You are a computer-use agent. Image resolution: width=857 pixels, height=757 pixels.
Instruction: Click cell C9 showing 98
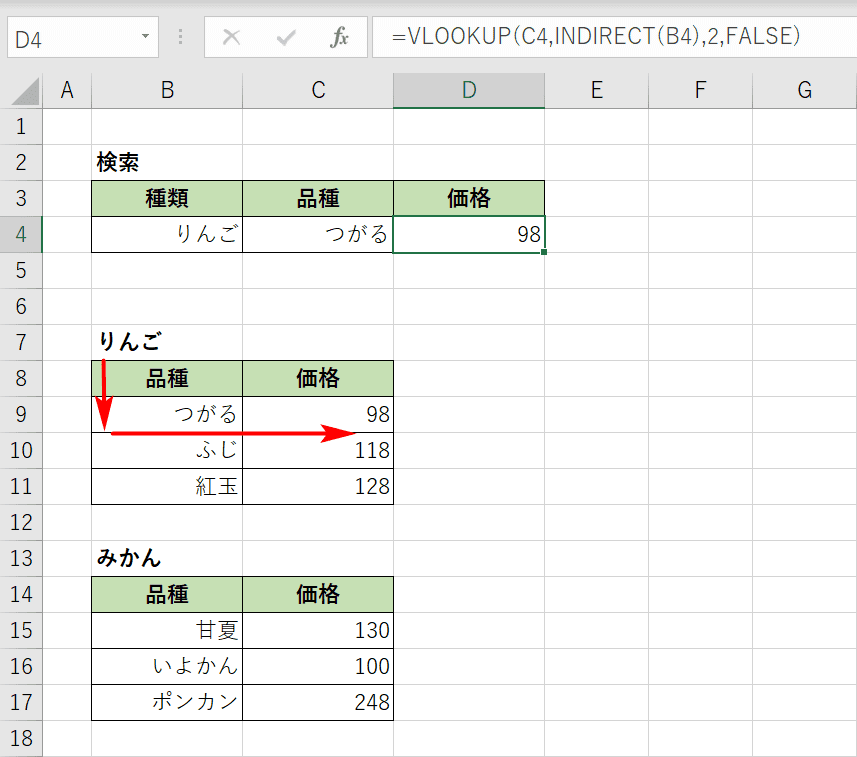318,414
